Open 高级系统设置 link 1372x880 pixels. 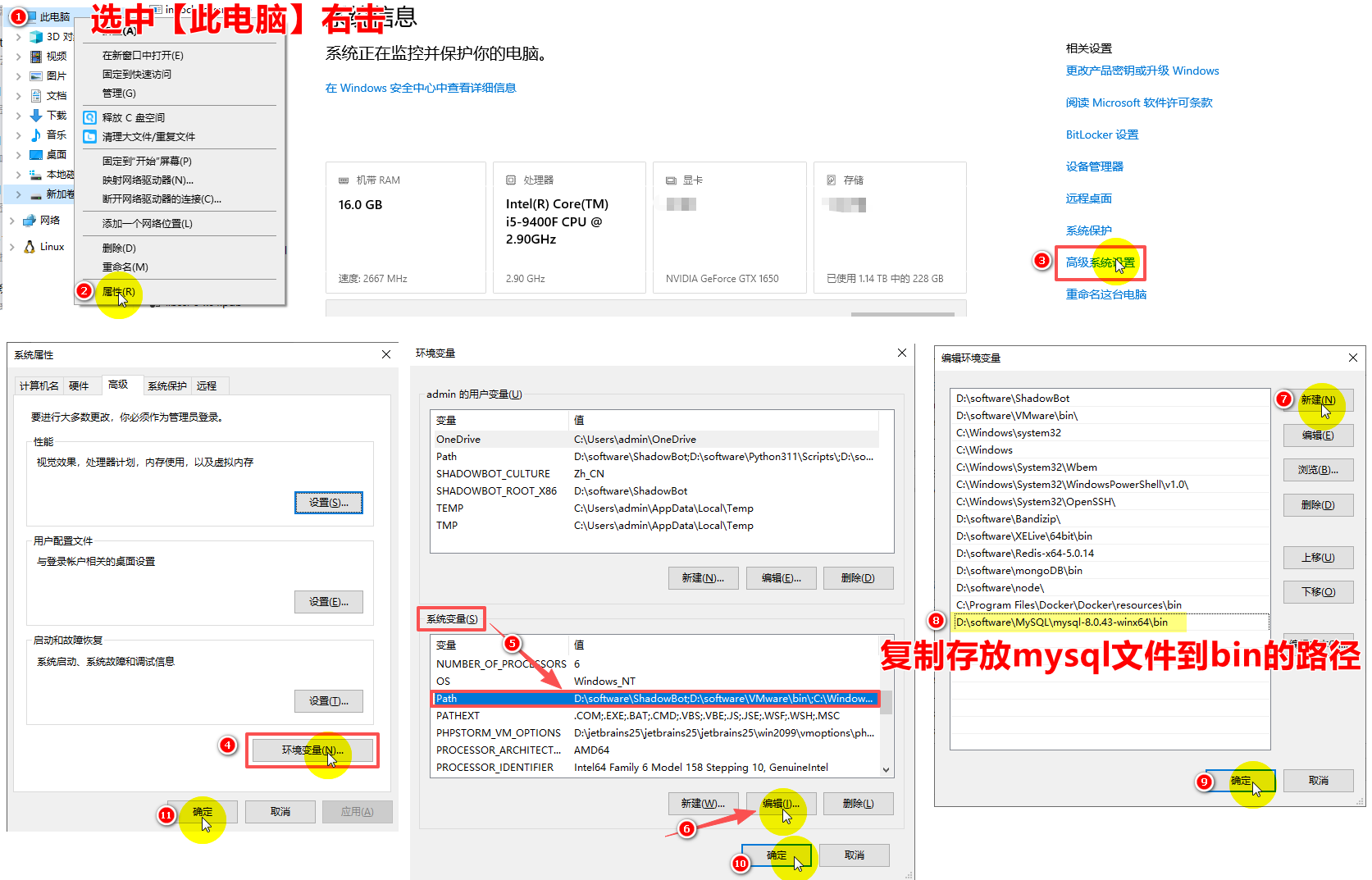[x=1100, y=262]
